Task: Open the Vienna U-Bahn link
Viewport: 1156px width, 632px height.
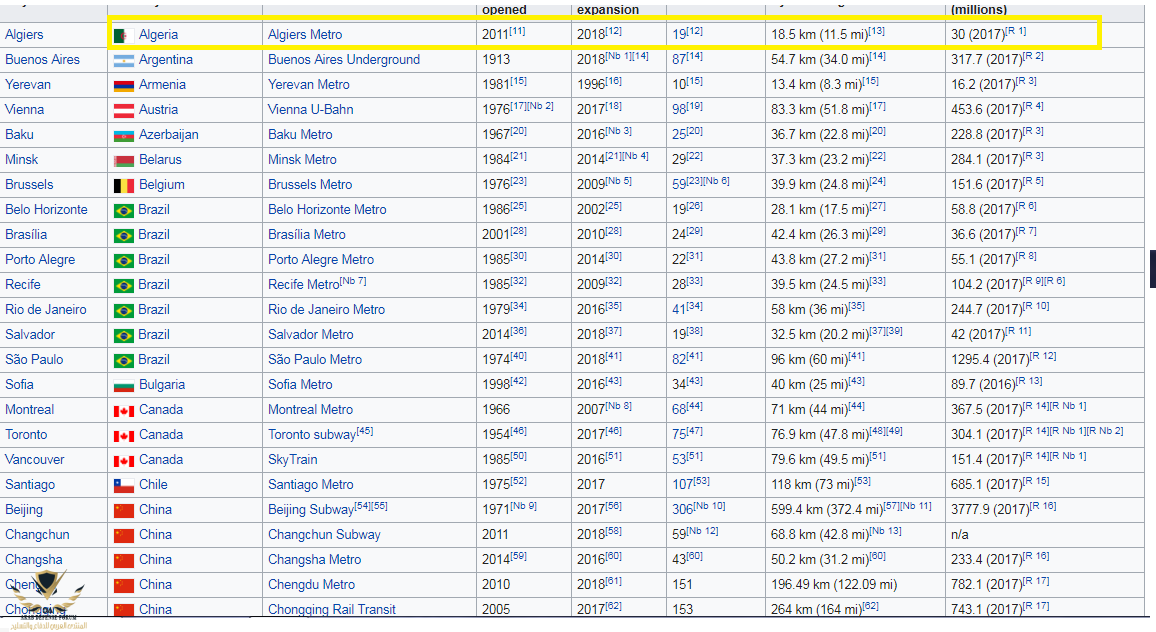Action: pyautogui.click(x=310, y=110)
